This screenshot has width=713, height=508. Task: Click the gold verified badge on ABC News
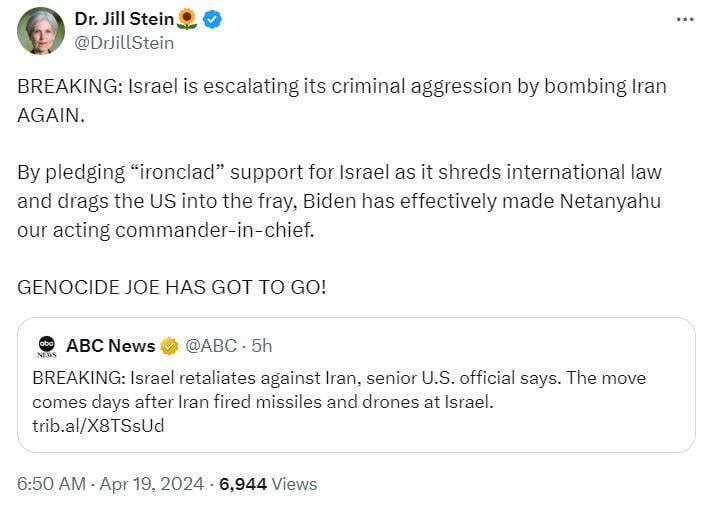click(x=170, y=346)
